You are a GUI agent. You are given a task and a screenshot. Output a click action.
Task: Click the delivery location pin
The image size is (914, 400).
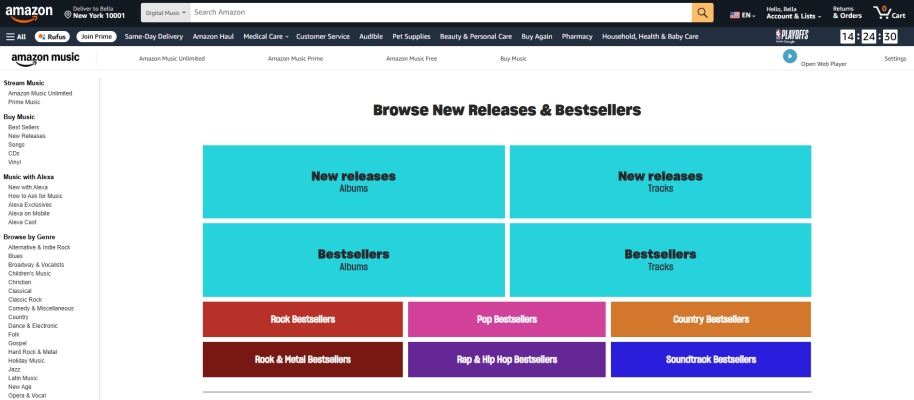[x=68, y=13]
